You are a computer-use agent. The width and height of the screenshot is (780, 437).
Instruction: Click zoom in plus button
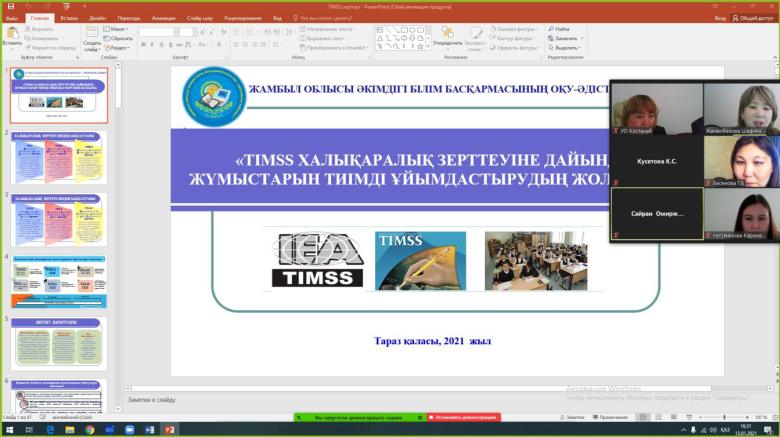click(x=747, y=417)
